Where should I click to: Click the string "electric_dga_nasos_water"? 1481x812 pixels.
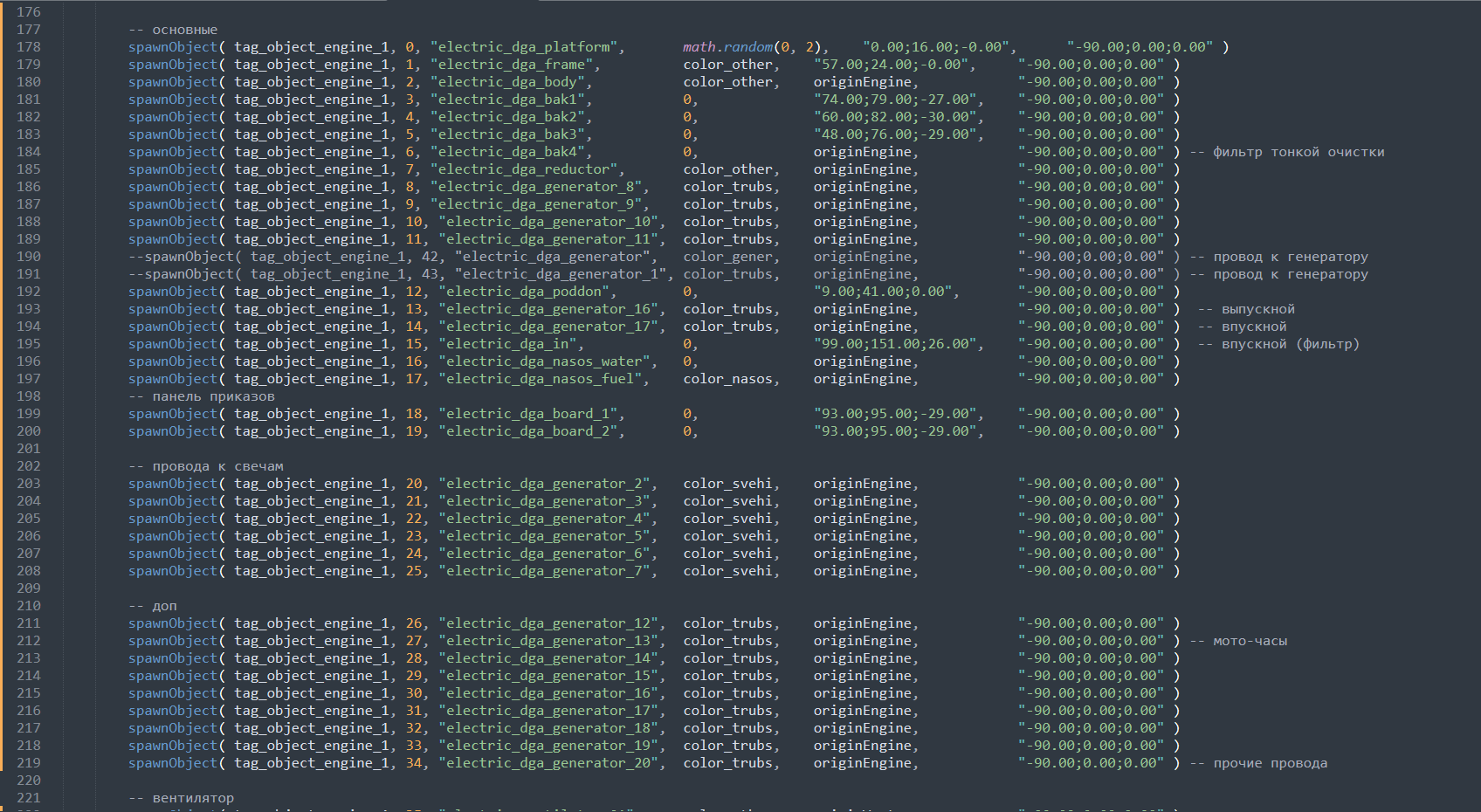[x=545, y=361]
